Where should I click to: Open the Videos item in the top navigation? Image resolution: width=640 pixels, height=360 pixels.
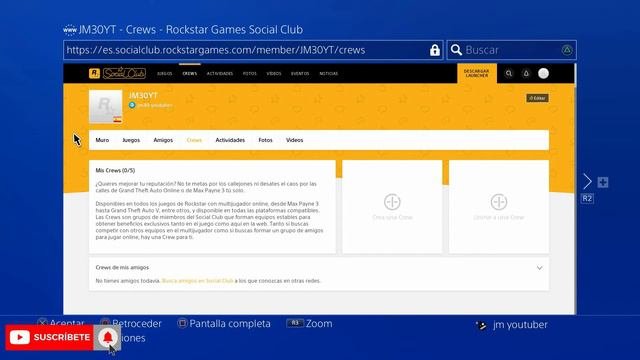(x=274, y=74)
